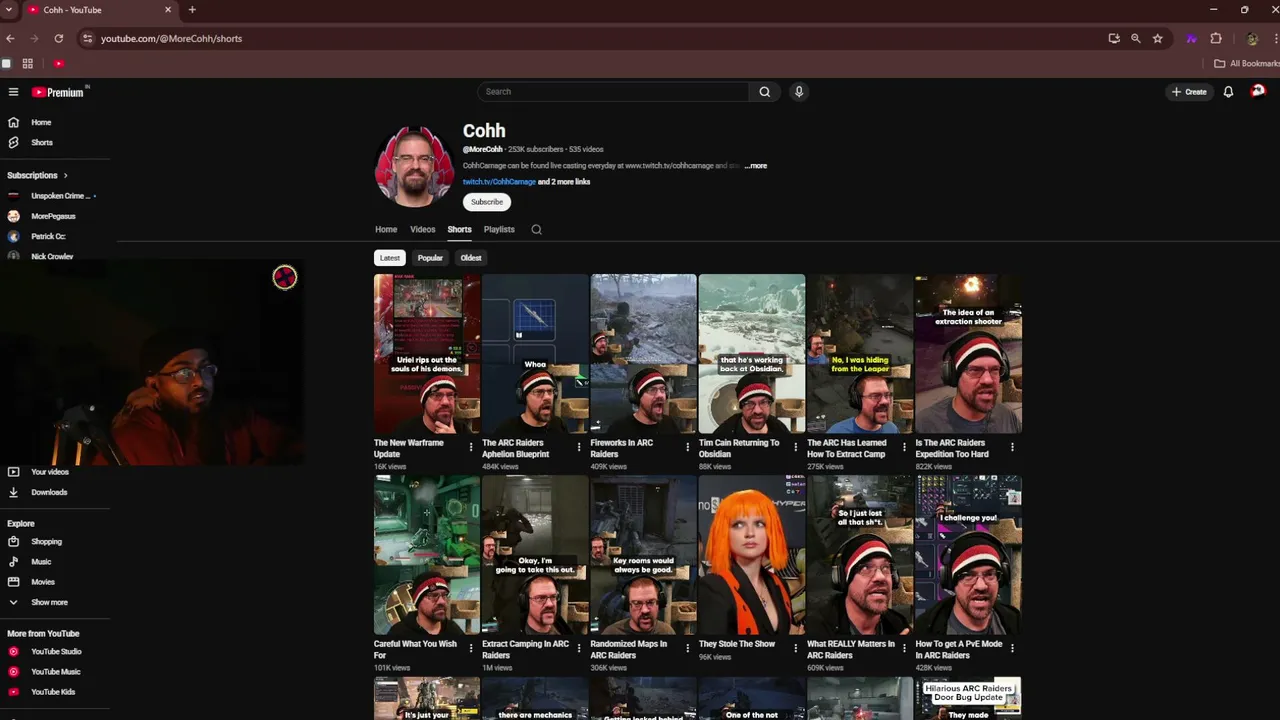Image resolution: width=1280 pixels, height=720 pixels.
Task: Go back in browser history
Action: point(10,38)
